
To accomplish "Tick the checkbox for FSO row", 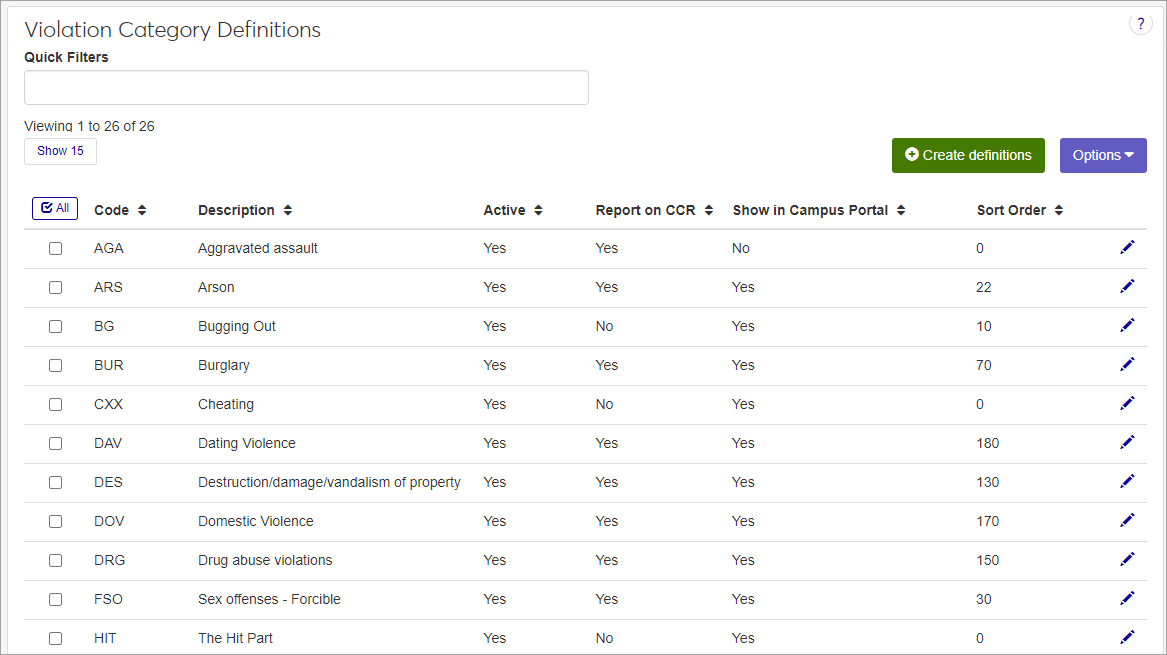I will [x=56, y=599].
